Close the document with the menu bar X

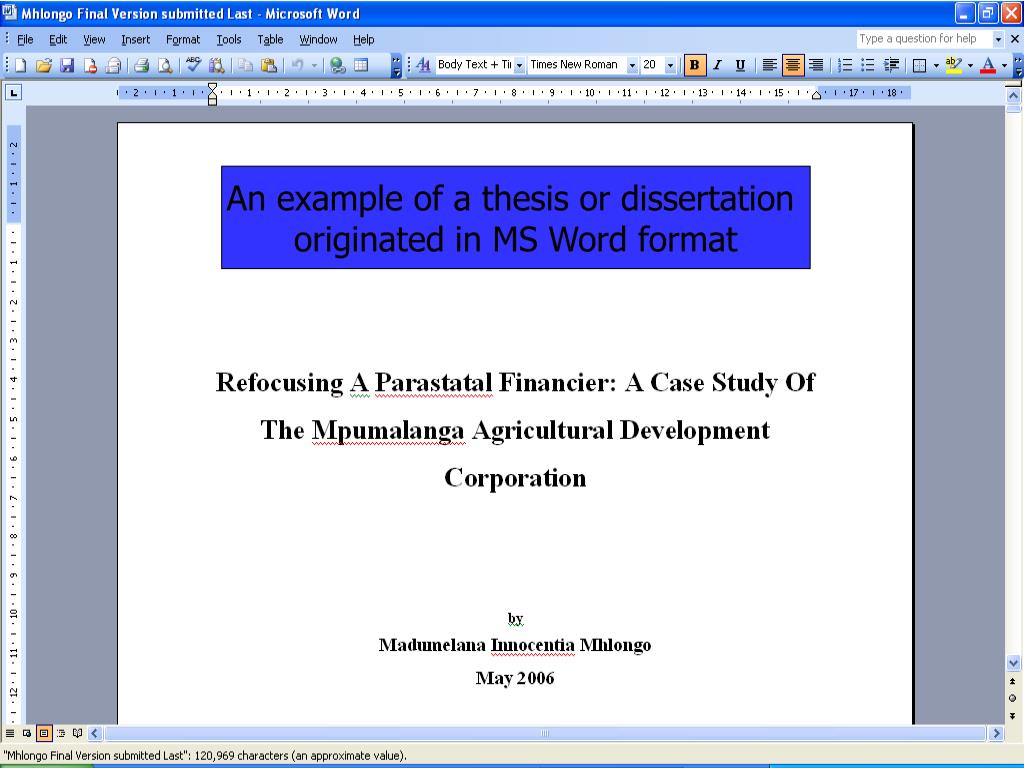(1015, 39)
